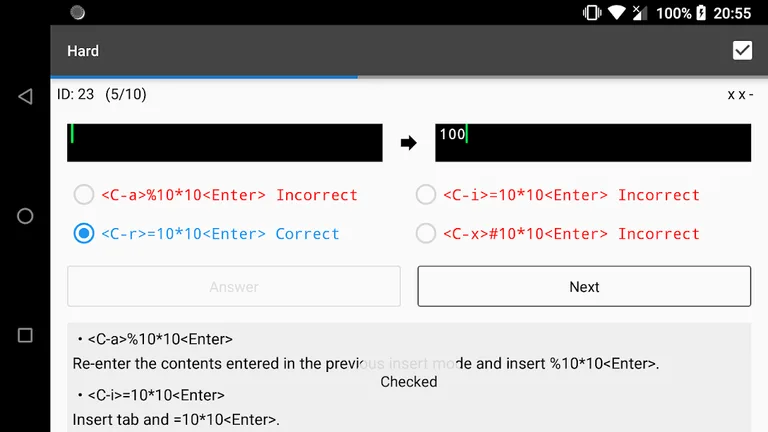
Task: Tap the Wi-Fi icon in status bar
Action: point(617,13)
